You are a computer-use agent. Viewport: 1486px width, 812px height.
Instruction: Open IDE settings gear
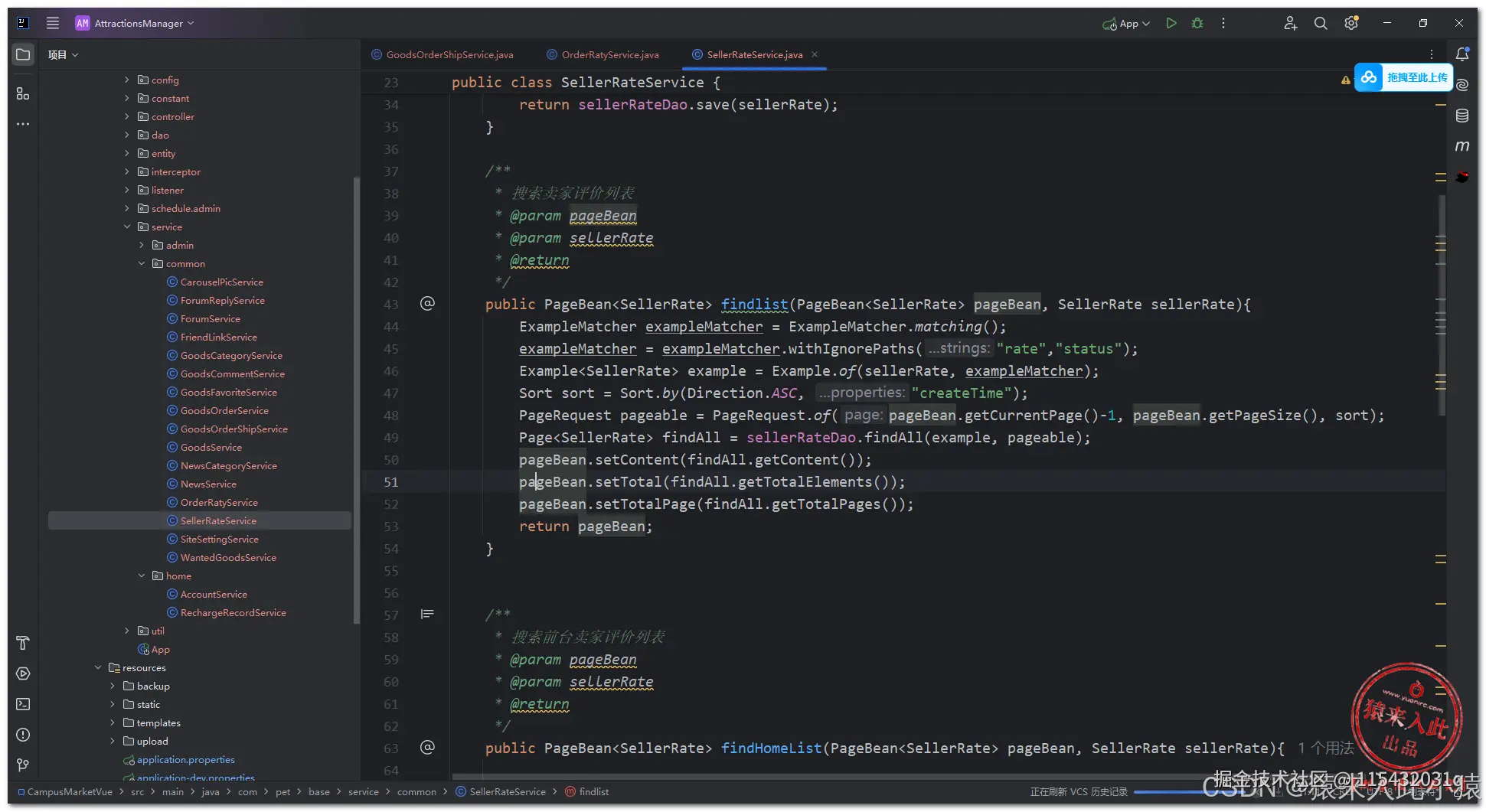pos(1351,23)
